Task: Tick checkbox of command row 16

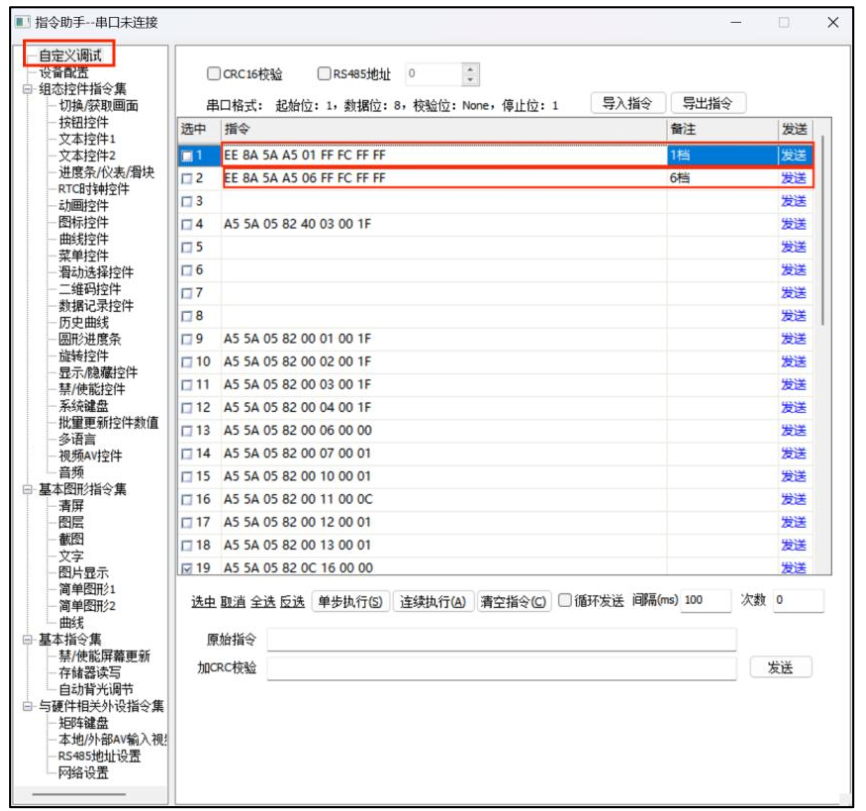Action: coord(187,500)
